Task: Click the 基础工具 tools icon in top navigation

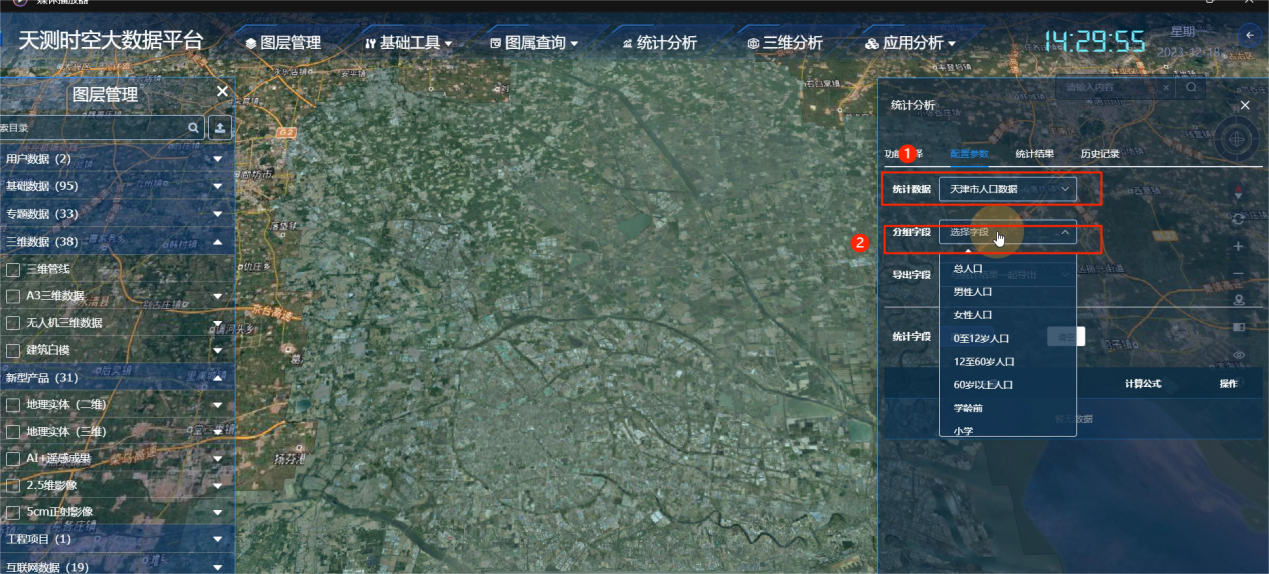Action: (371, 43)
